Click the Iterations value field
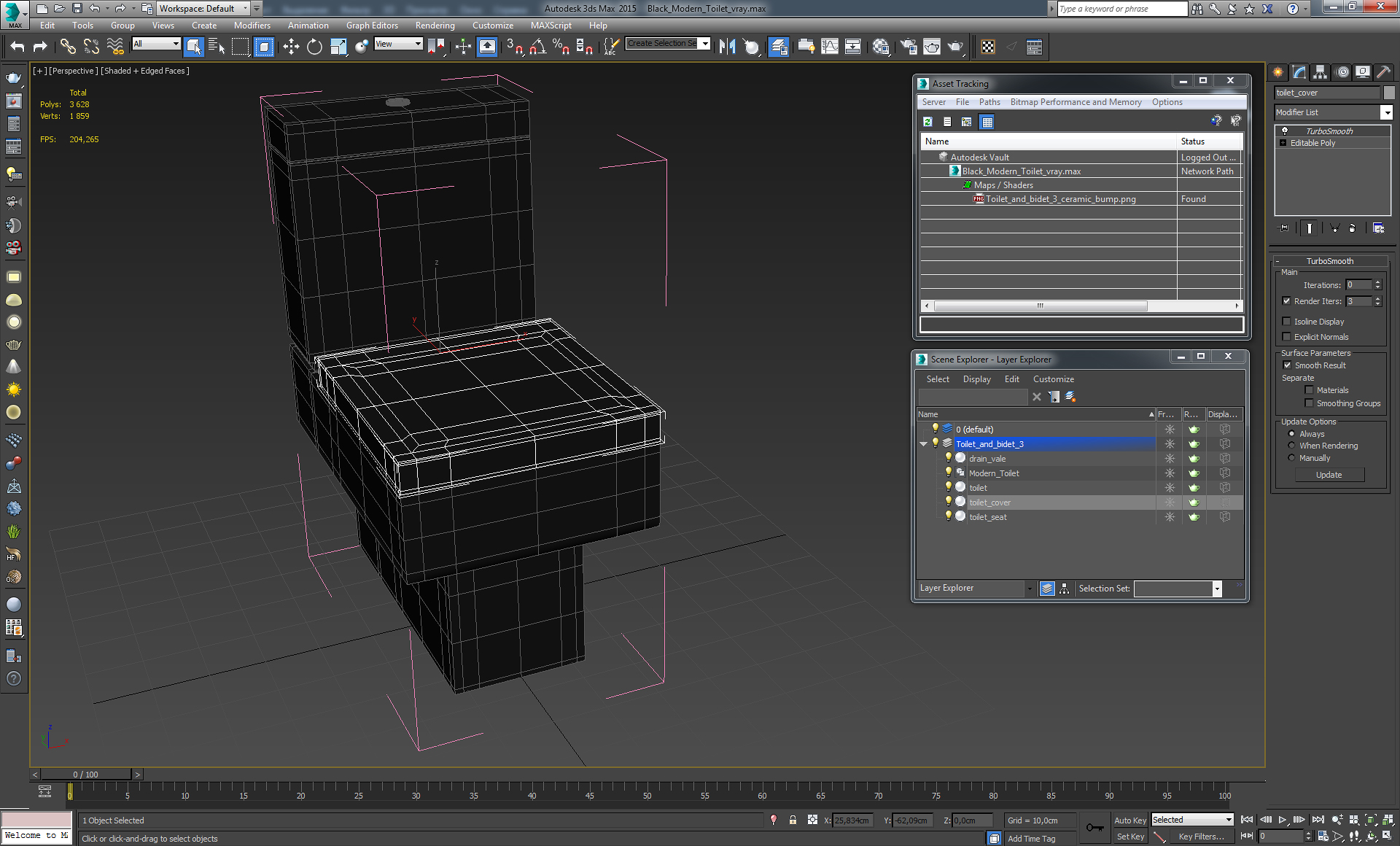Screen dimensions: 1400x846 point(1358,285)
